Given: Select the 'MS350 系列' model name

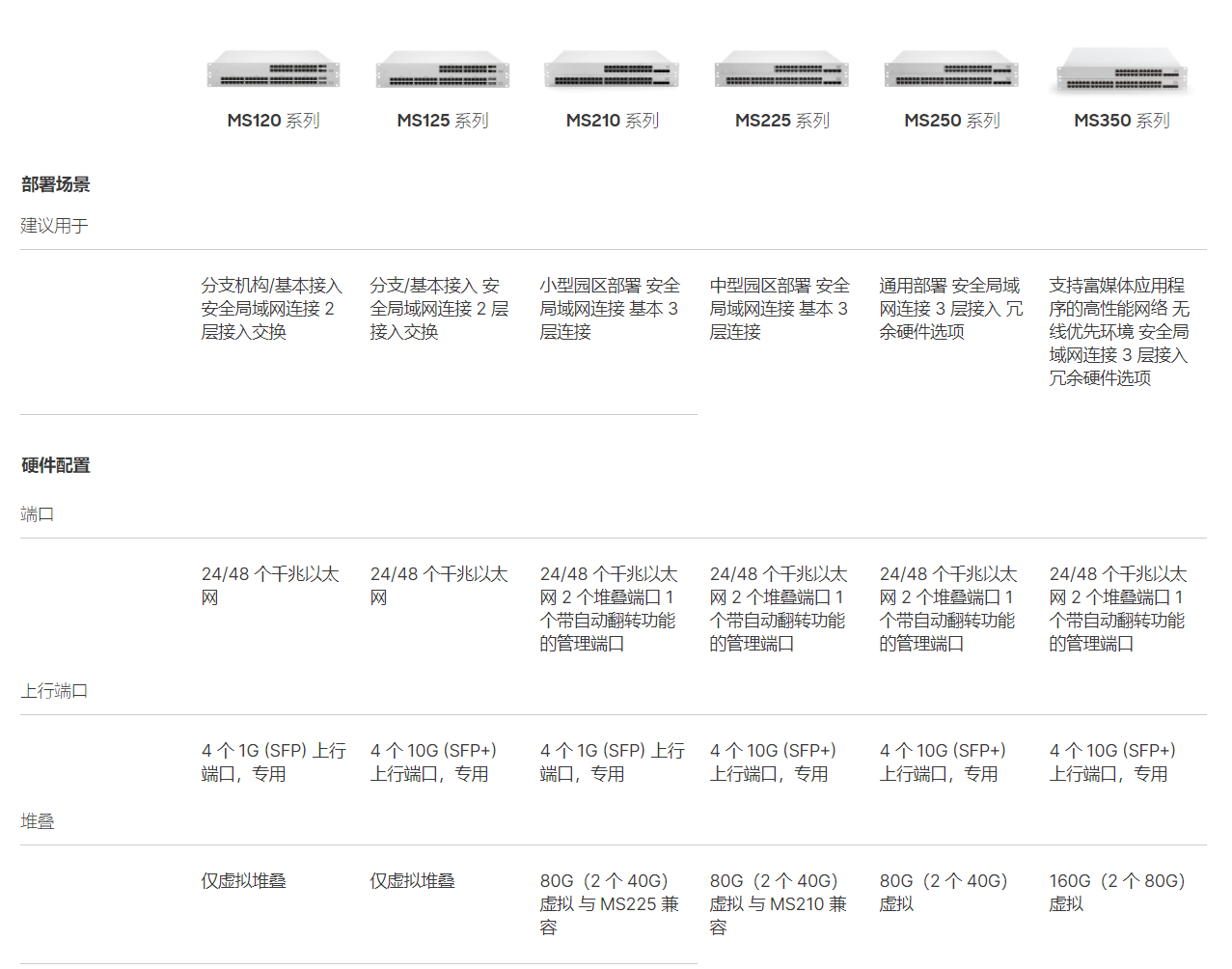Looking at the screenshot, I should (1122, 121).
